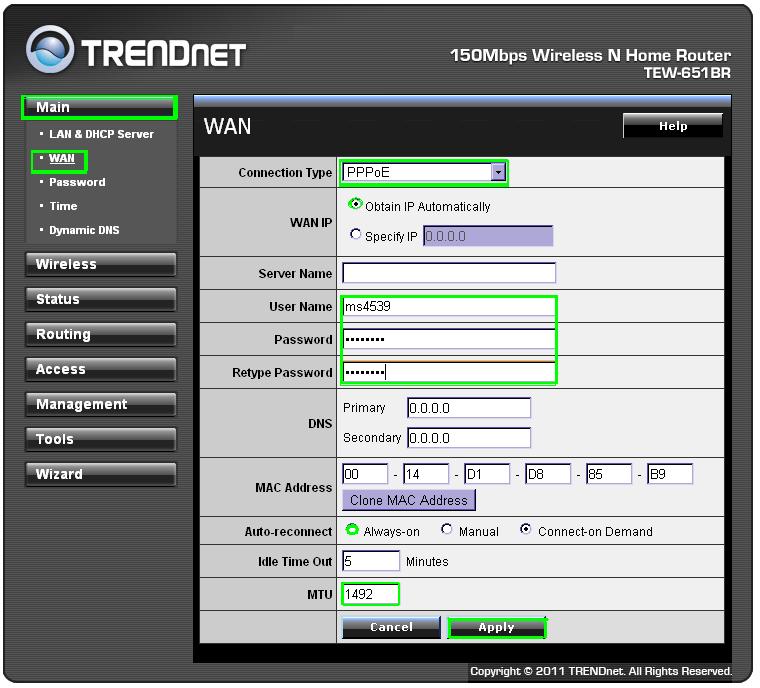Click the TRENDnet logo icon
This screenshot has height=688, width=760.
(50, 51)
